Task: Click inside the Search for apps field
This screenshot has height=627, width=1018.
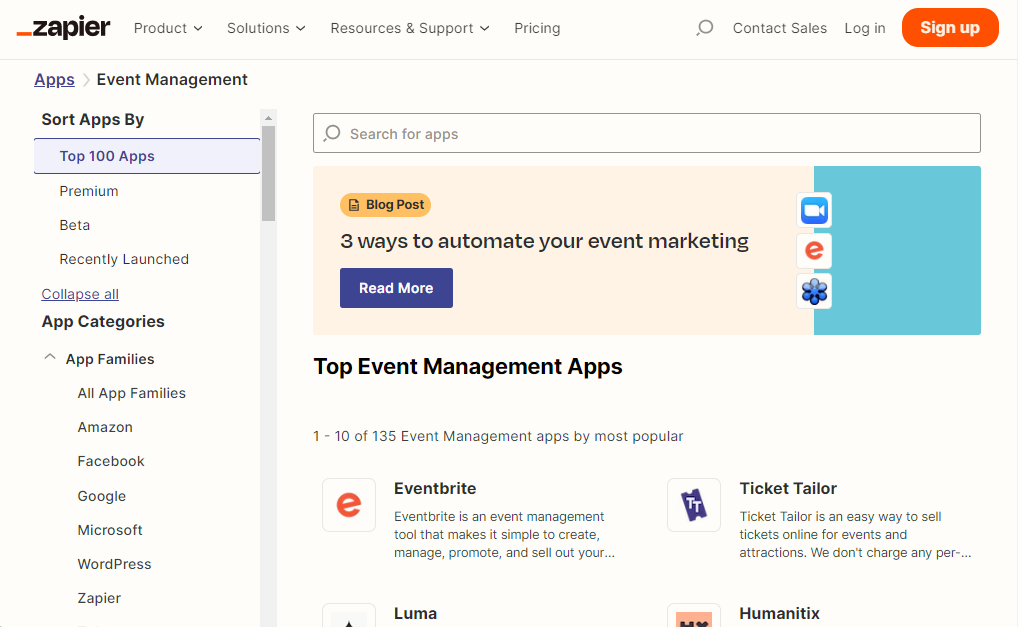Action: tap(647, 133)
